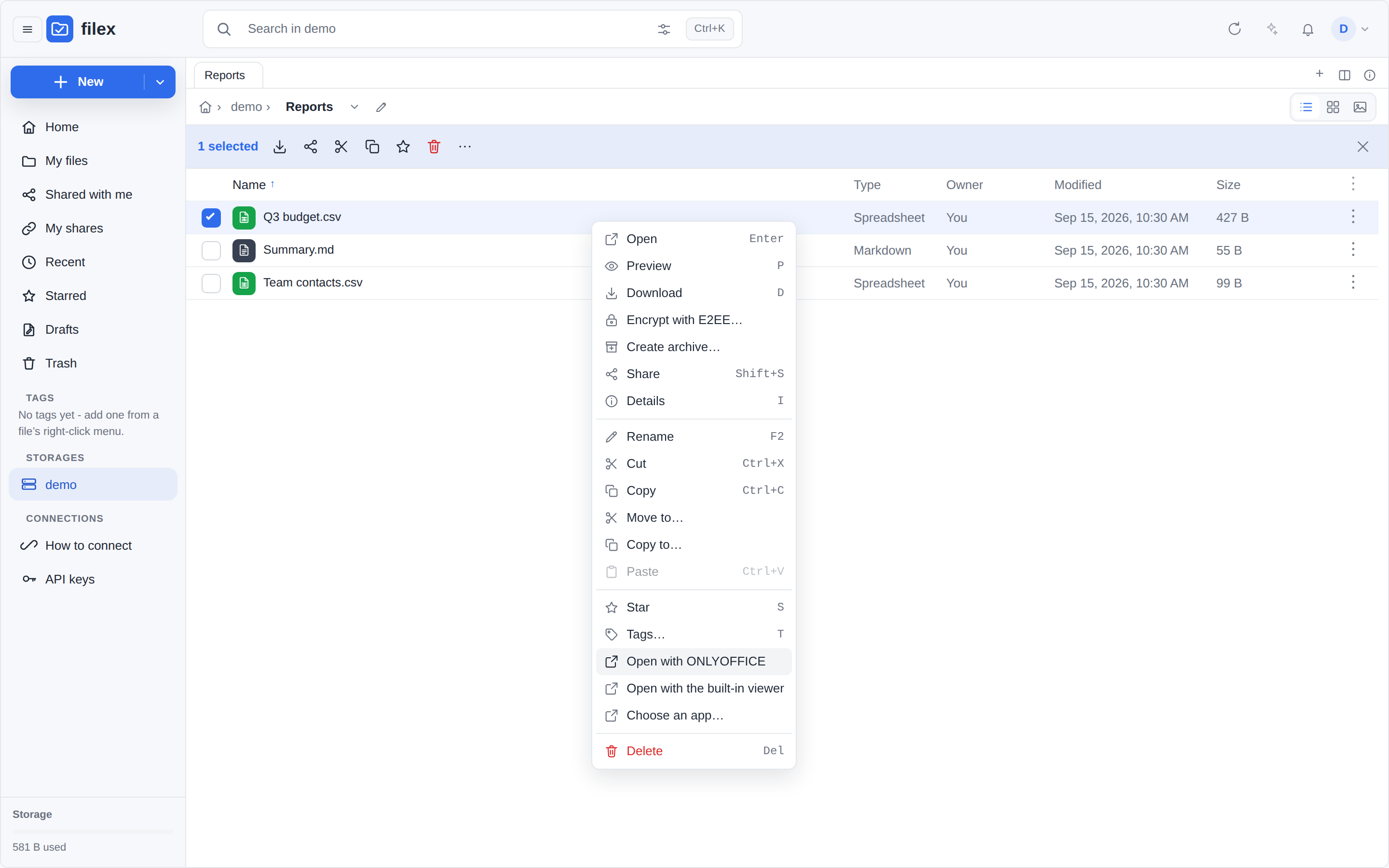Clear selection with the X icon

coord(1362,147)
